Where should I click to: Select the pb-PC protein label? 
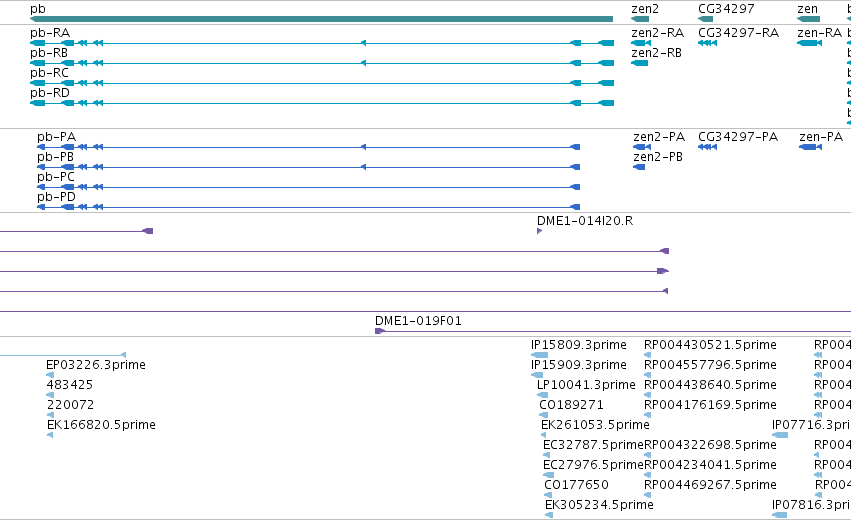tap(56, 177)
